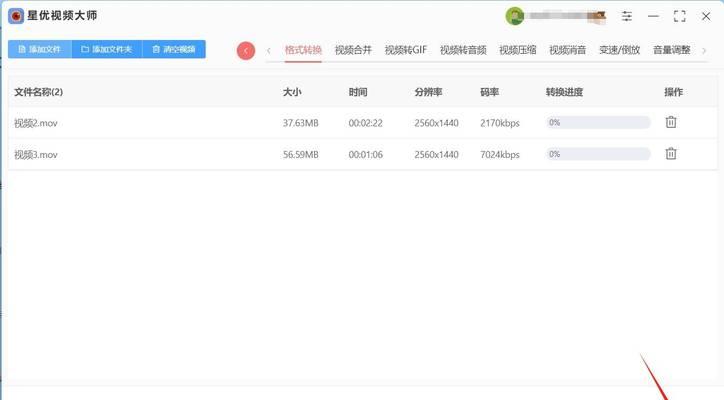Screen dimensions: 724x400
Task: Click the progress bar for 视频2.mov
Action: (x=598, y=122)
